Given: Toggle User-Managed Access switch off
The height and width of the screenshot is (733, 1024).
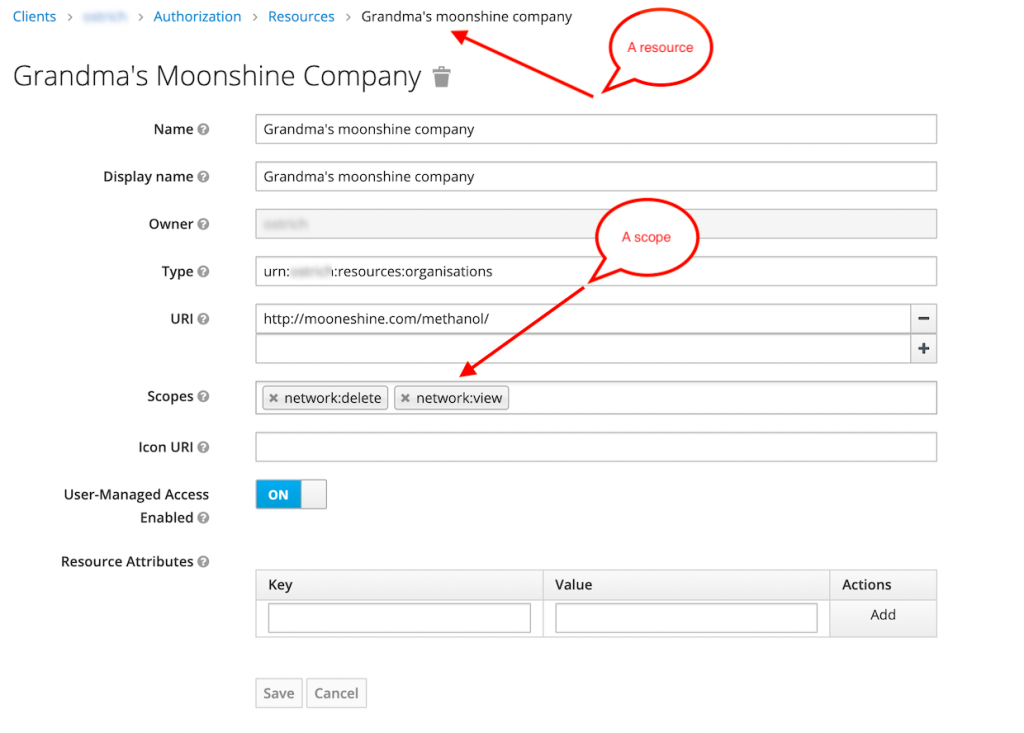Looking at the screenshot, I should 291,495.
